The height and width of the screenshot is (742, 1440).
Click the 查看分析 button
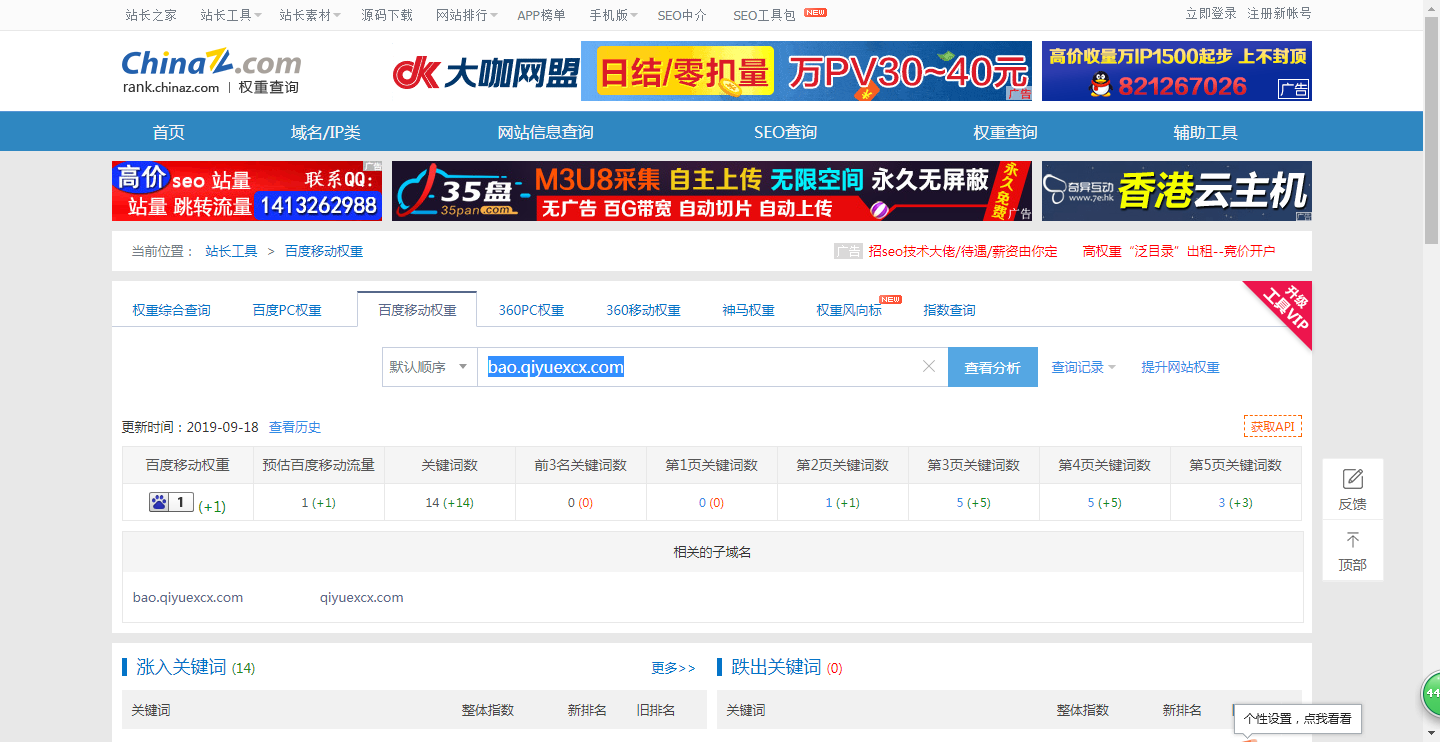992,367
